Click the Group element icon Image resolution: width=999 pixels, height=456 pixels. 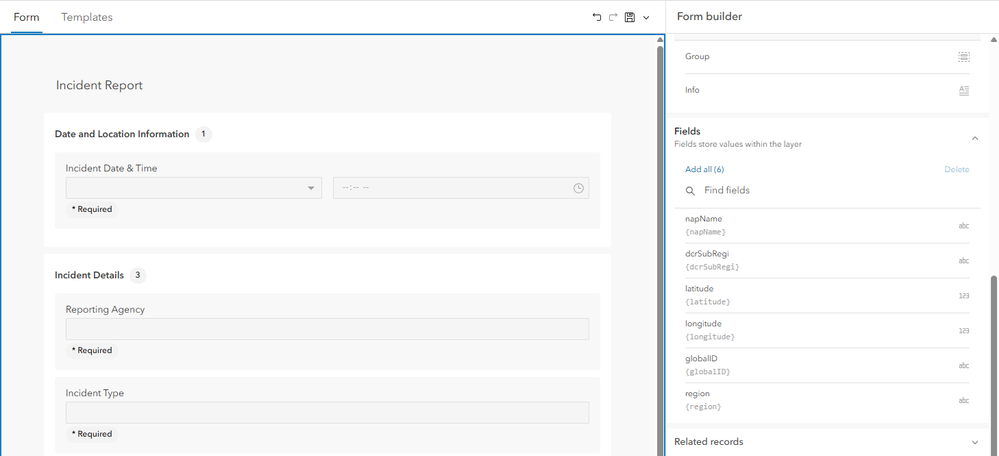[x=964, y=57]
